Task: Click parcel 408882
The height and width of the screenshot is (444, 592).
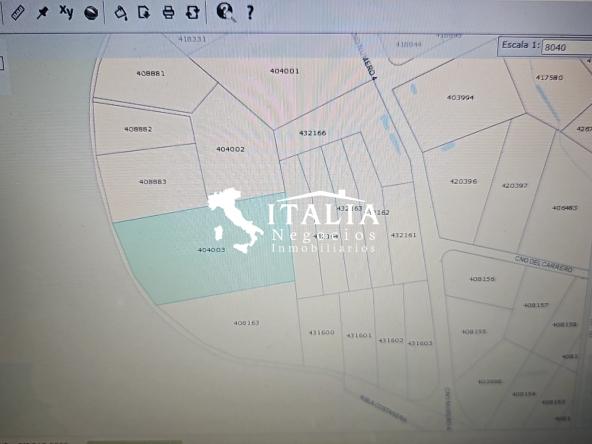Action: click(138, 129)
